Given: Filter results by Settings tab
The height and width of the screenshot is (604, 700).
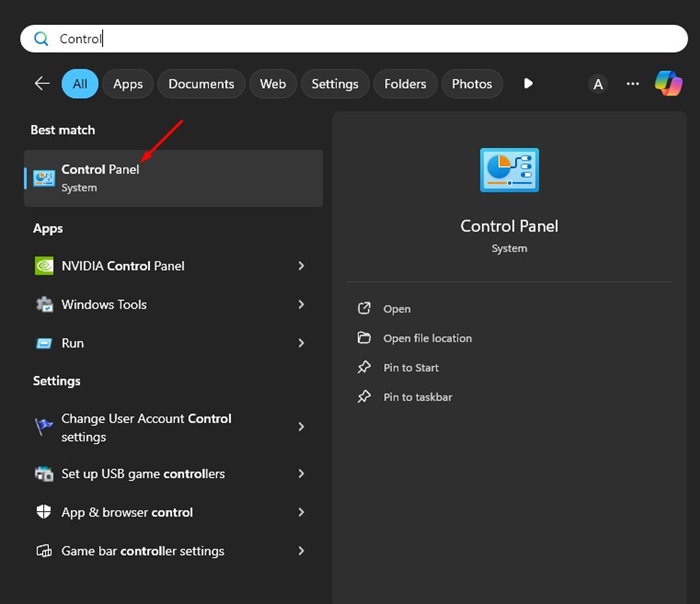Looking at the screenshot, I should 335,84.
